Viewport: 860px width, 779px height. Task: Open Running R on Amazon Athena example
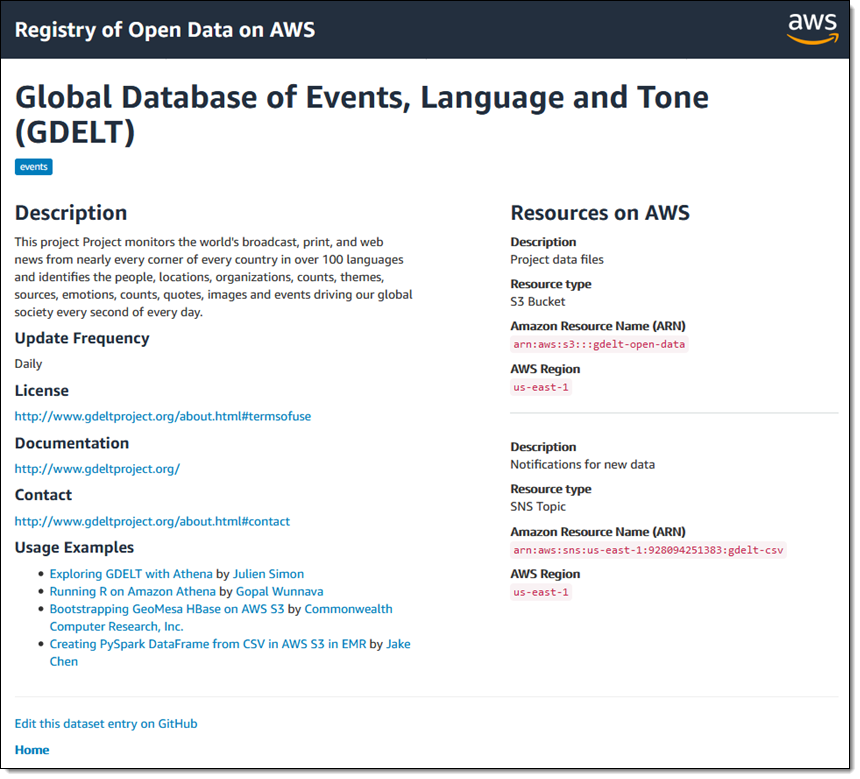click(132, 591)
